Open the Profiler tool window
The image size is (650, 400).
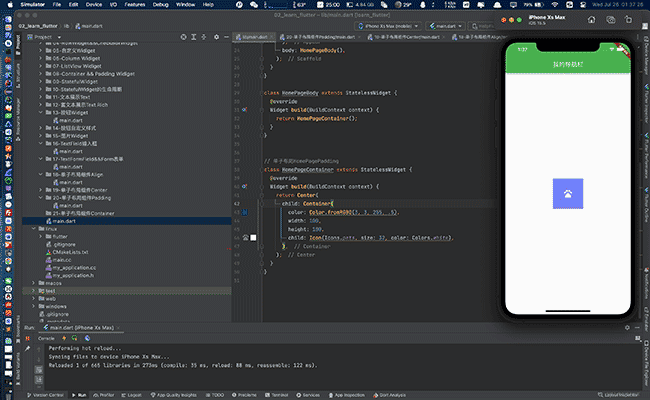[103, 395]
